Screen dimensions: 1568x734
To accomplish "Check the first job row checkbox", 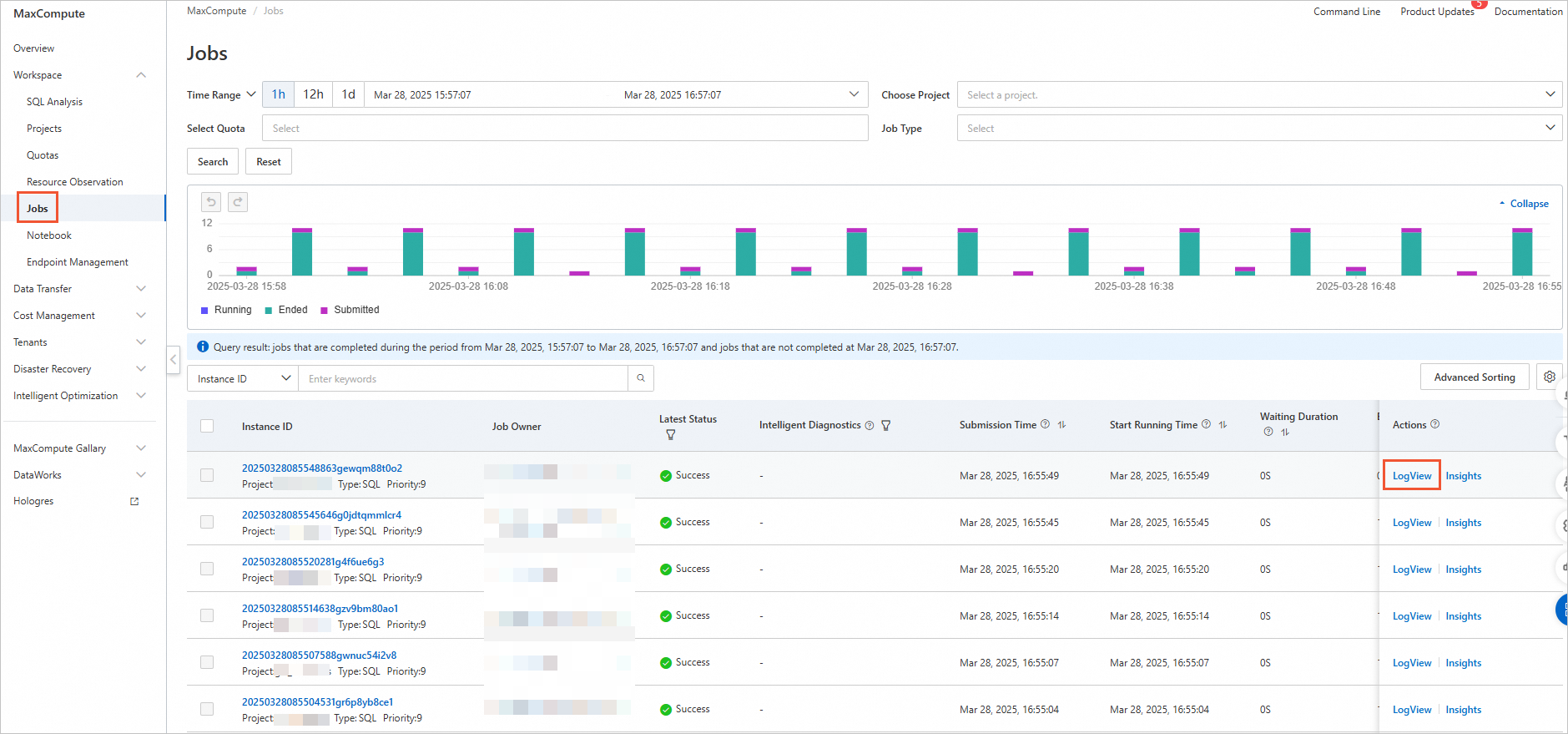I will (x=207, y=475).
